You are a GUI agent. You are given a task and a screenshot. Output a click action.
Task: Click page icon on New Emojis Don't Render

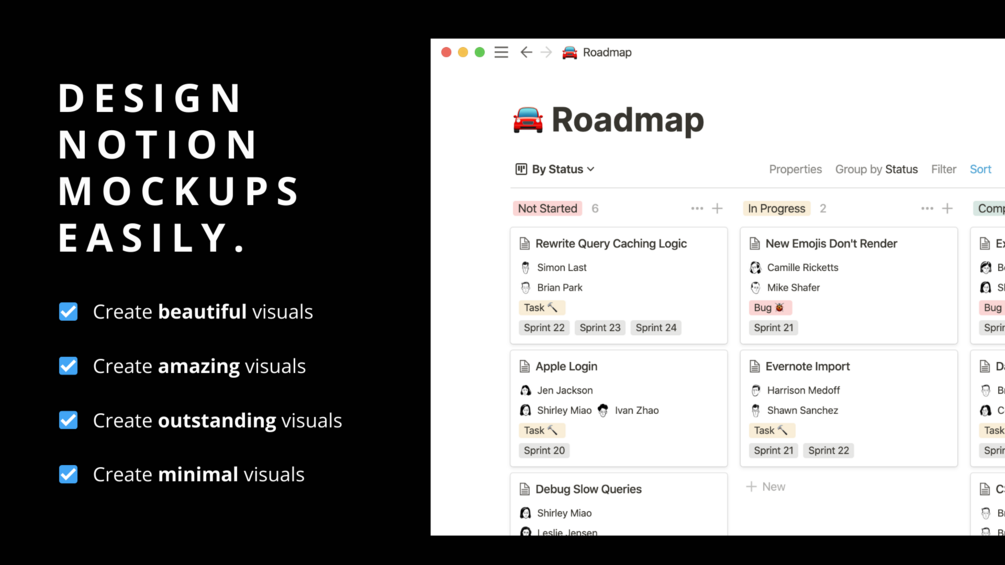pos(754,243)
